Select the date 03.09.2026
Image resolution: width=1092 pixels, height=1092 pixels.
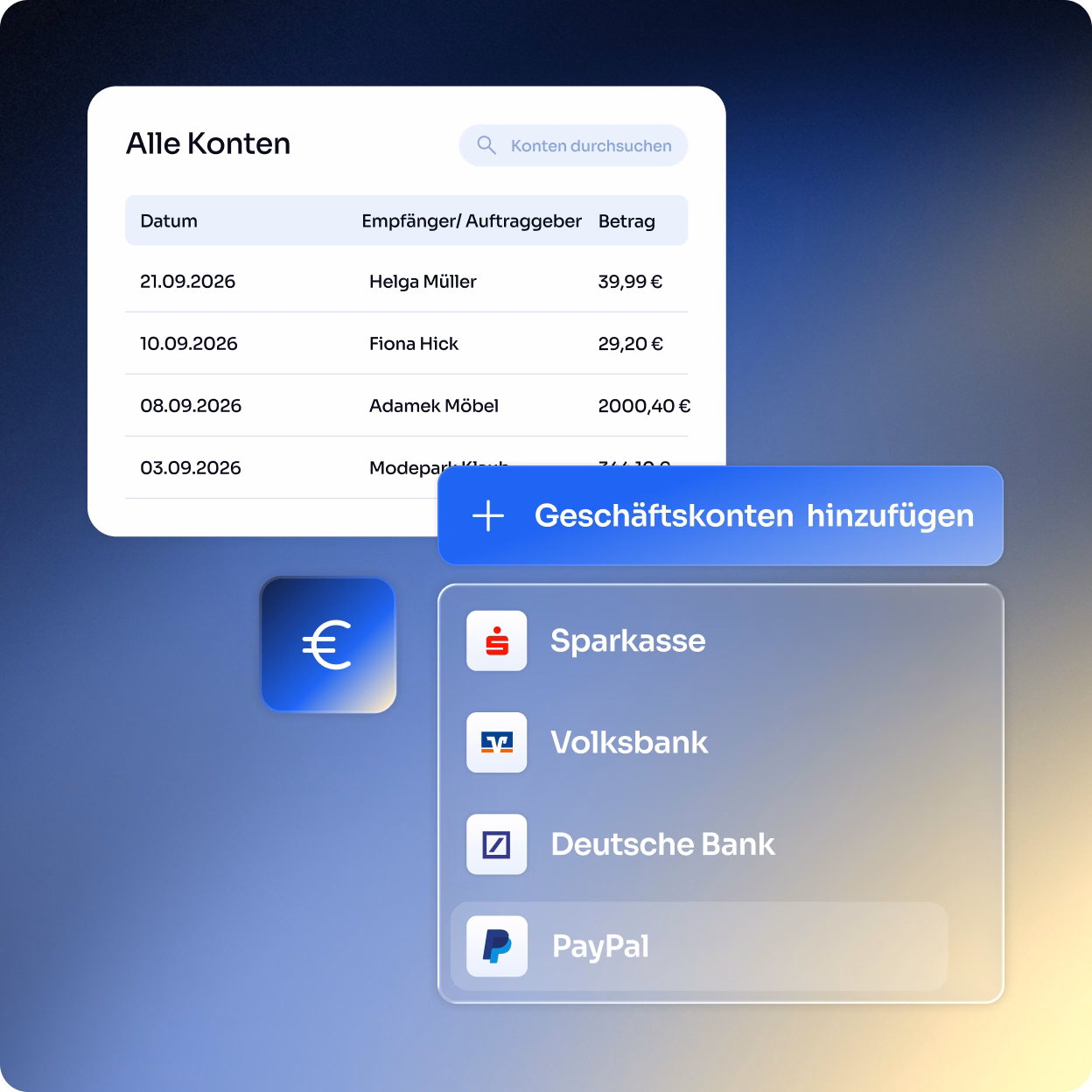(191, 468)
